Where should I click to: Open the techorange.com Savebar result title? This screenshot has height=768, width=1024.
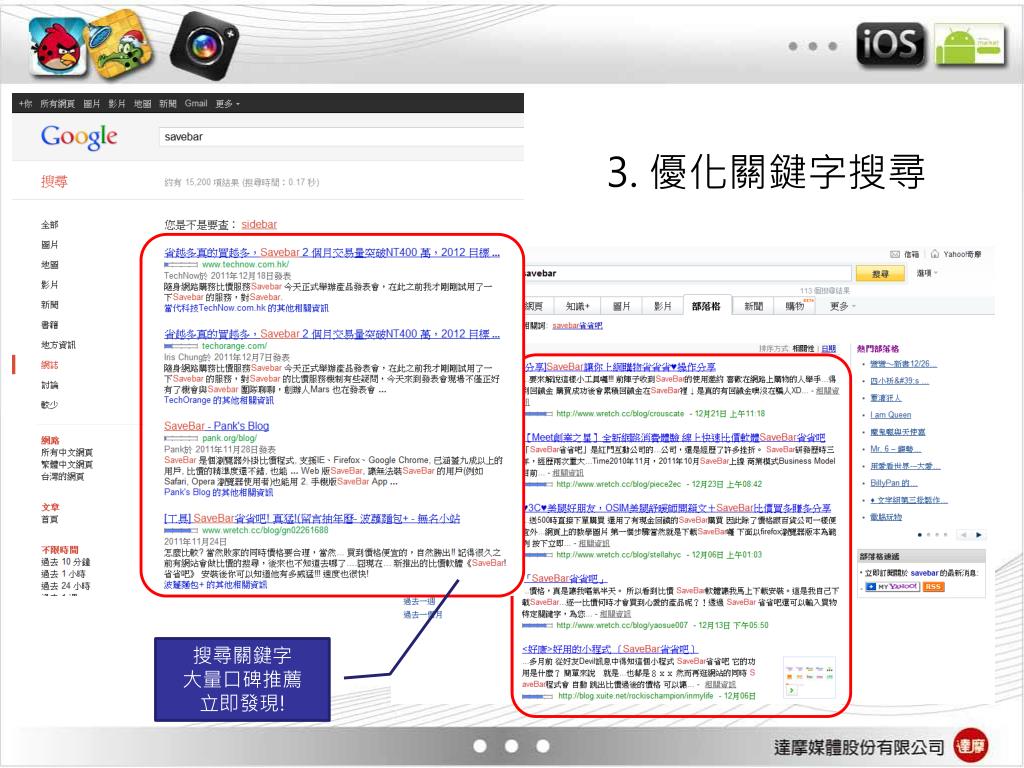click(332, 334)
